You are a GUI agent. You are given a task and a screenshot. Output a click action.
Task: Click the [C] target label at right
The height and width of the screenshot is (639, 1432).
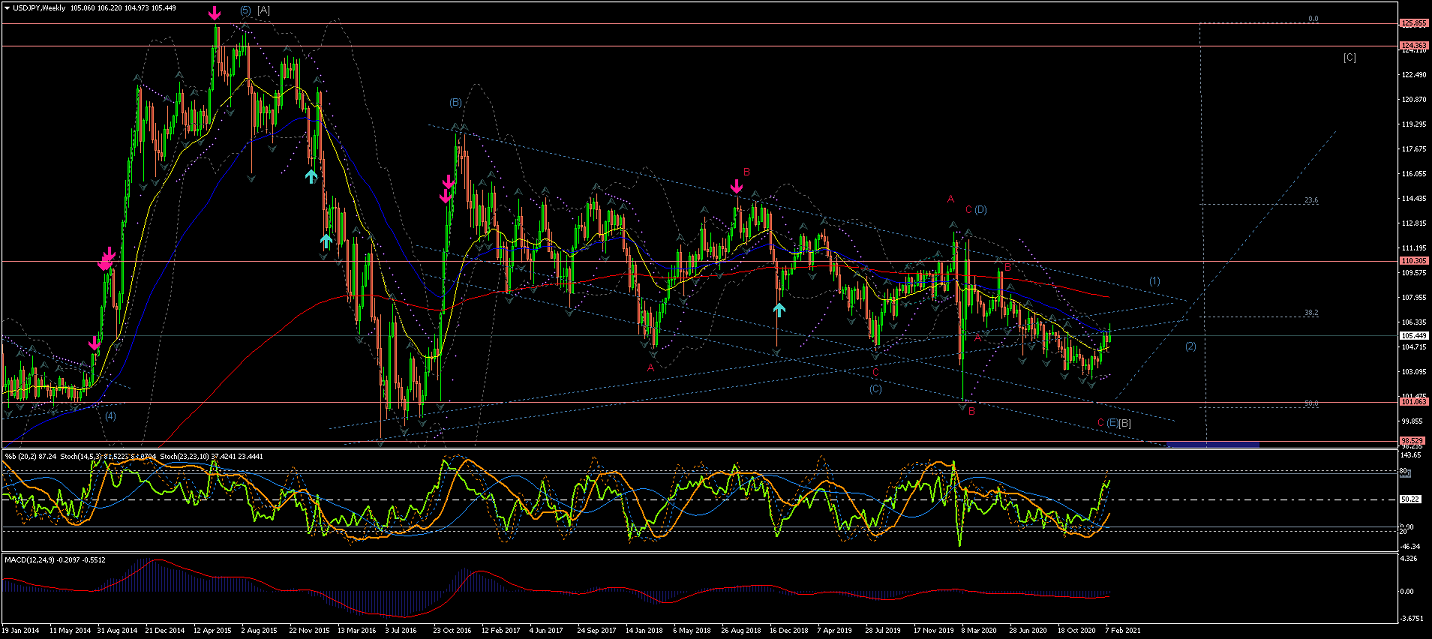tap(1349, 57)
